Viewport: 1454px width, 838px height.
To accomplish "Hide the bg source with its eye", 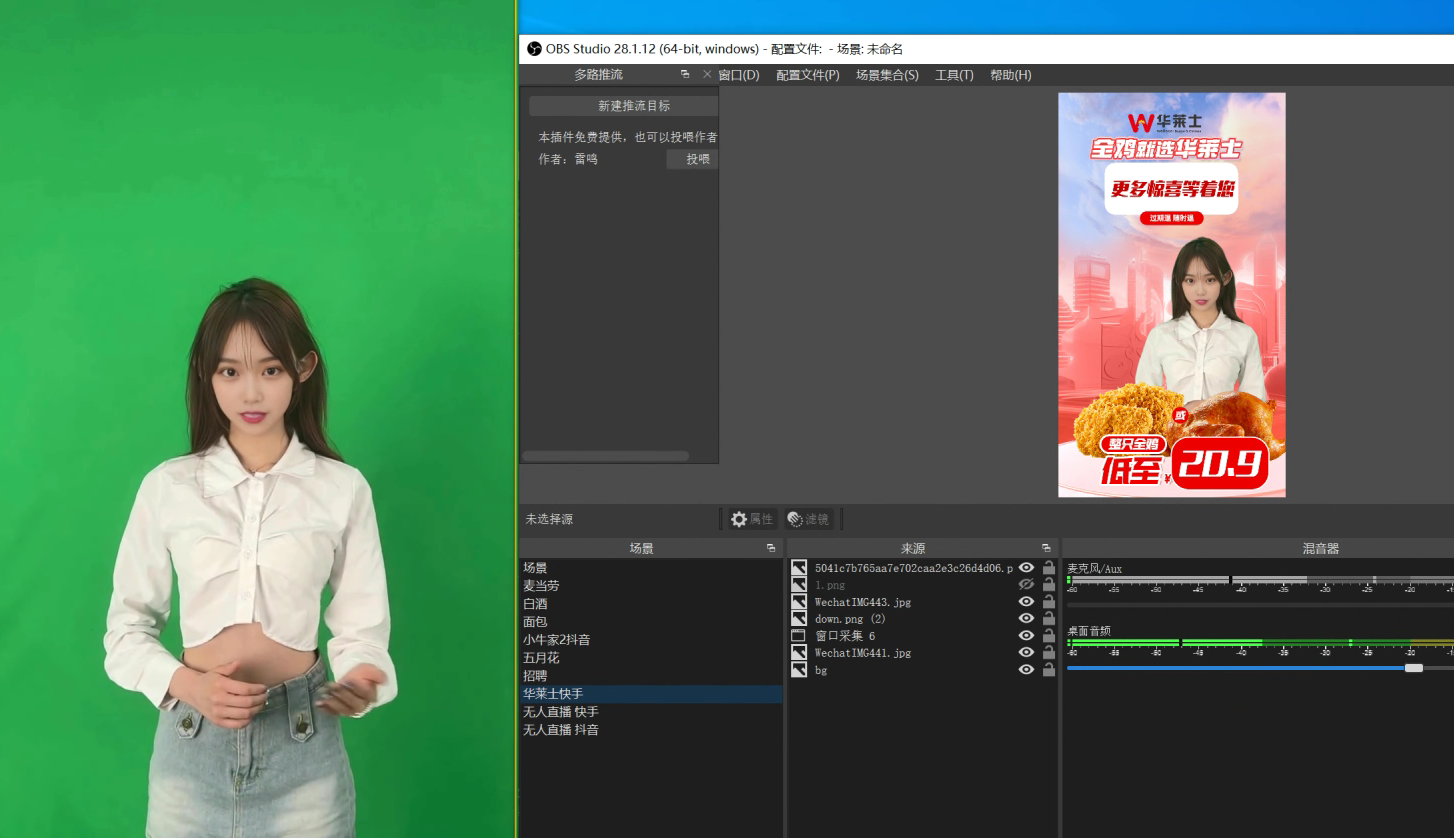I will (x=1026, y=670).
